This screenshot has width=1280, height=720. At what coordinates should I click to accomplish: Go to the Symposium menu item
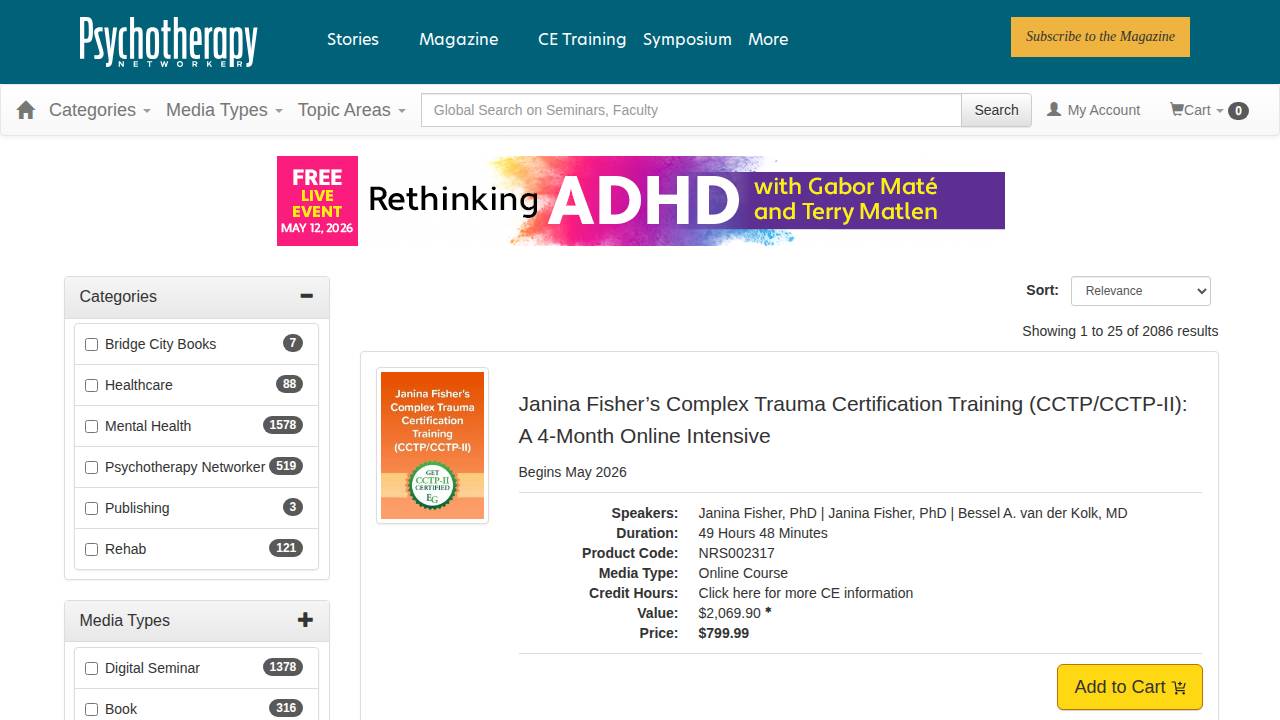(687, 39)
